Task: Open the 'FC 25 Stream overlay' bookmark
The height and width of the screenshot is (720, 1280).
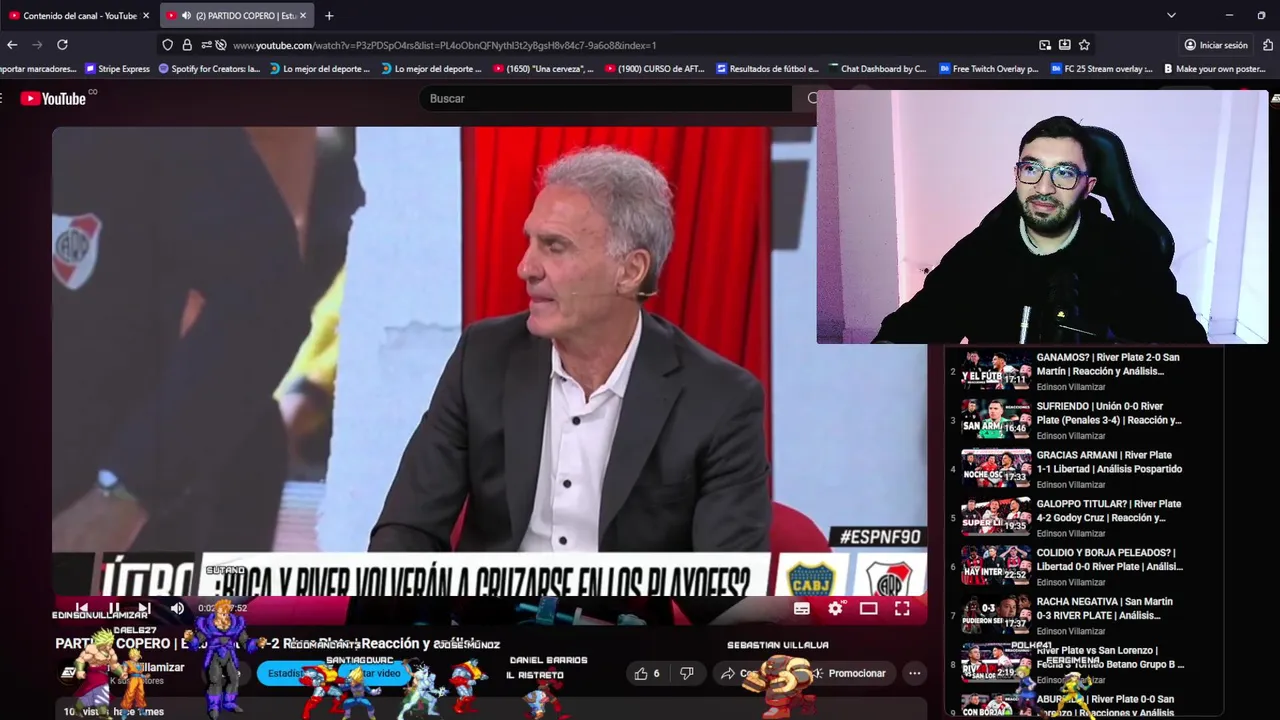Action: (x=1101, y=69)
